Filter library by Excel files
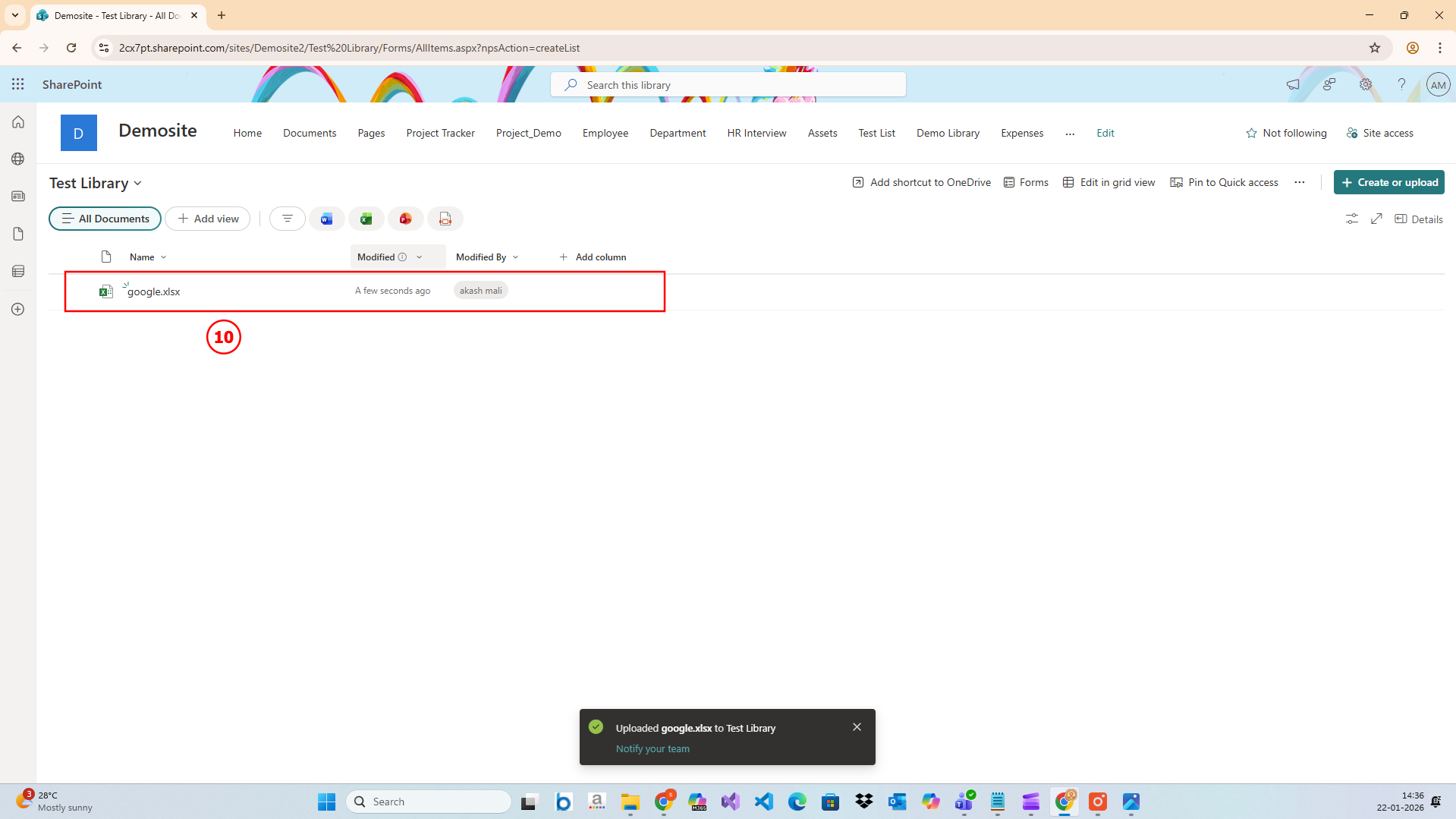 click(366, 219)
